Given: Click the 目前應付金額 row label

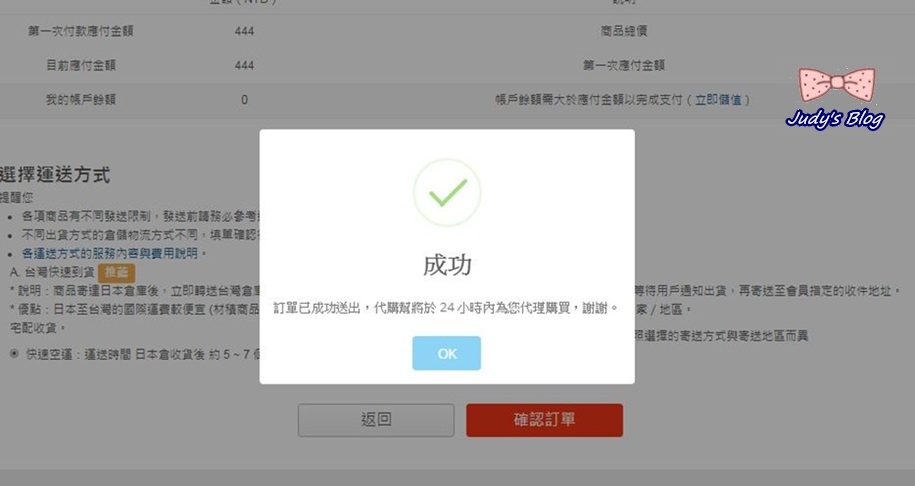Looking at the screenshot, I should pyautogui.click(x=81, y=65).
